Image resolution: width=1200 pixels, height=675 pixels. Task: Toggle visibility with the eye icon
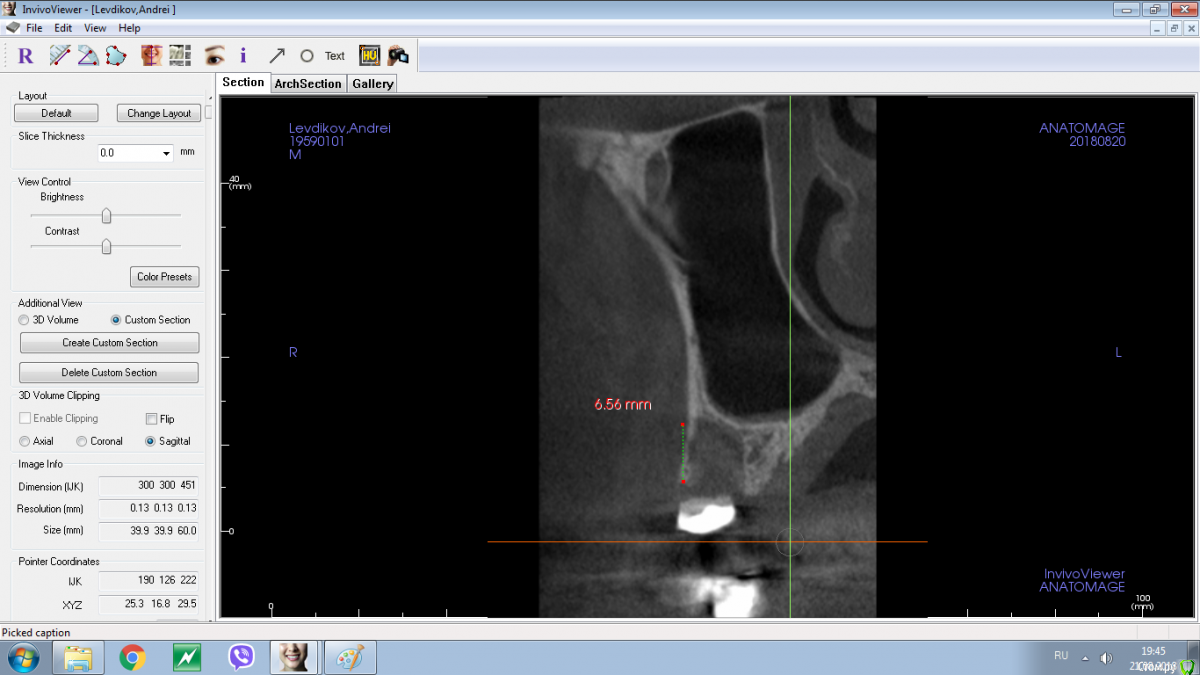(214, 56)
